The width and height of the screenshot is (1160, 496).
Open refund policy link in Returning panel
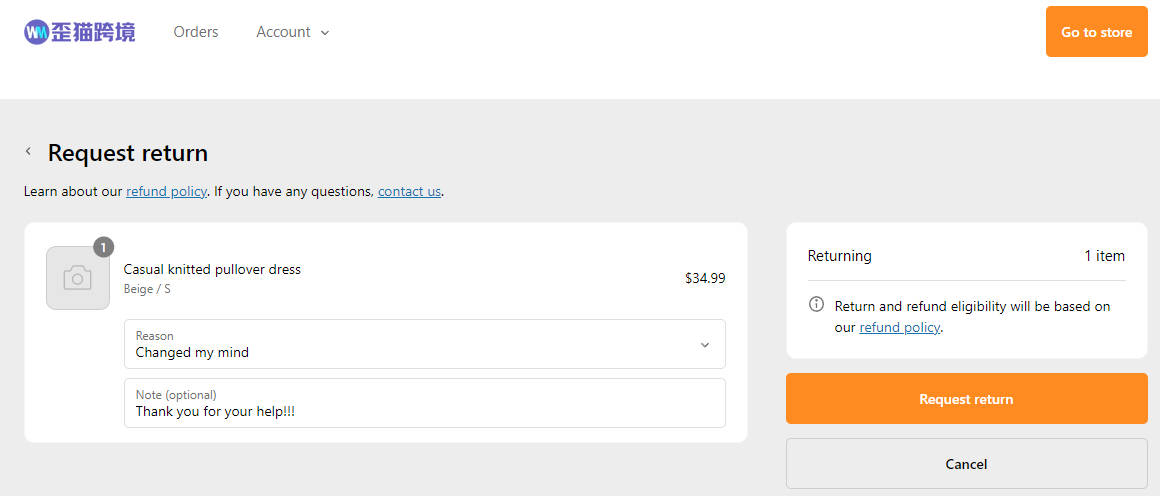(900, 327)
